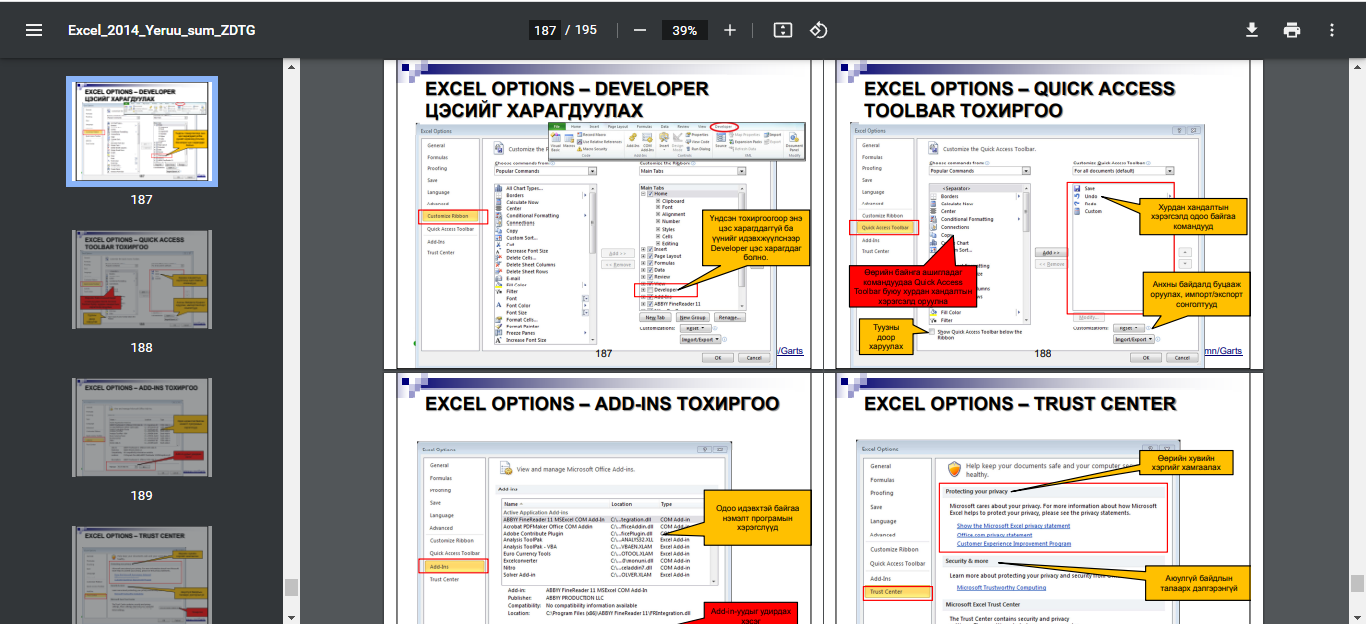Click the fit to page icon

click(782, 30)
